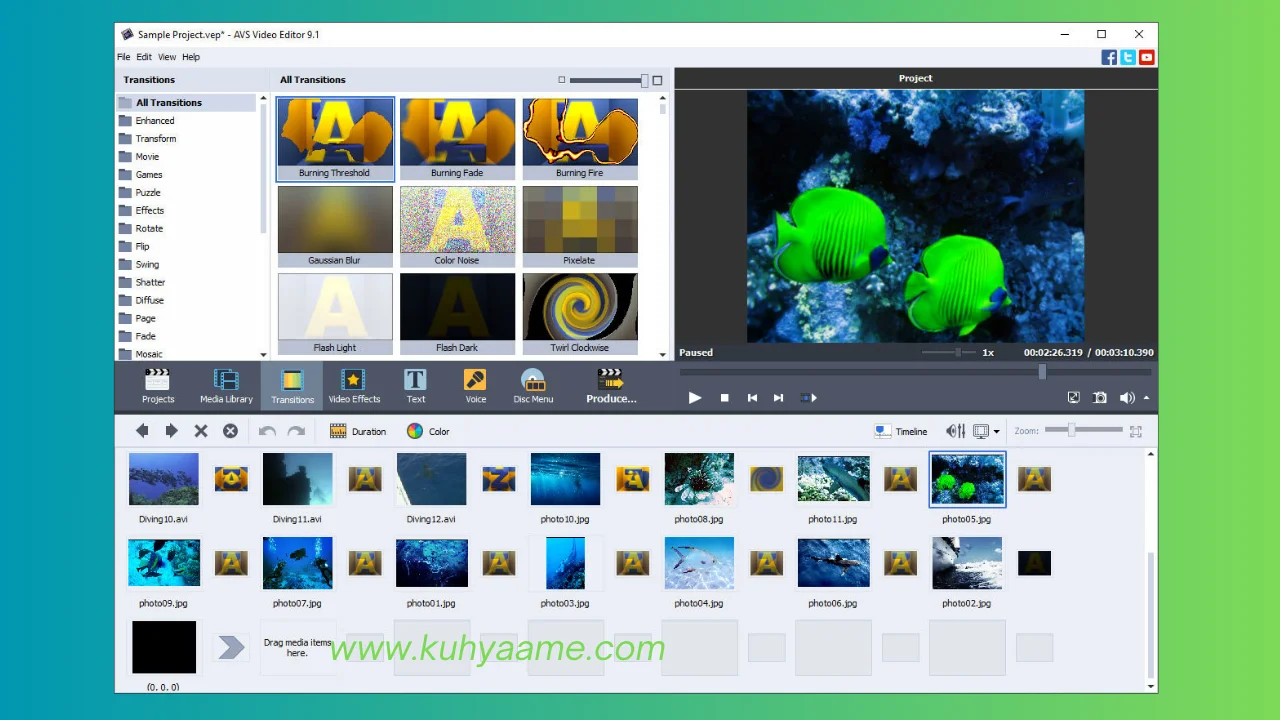Adjust the playback speed slider
The width and height of the screenshot is (1280, 720).
point(948,352)
